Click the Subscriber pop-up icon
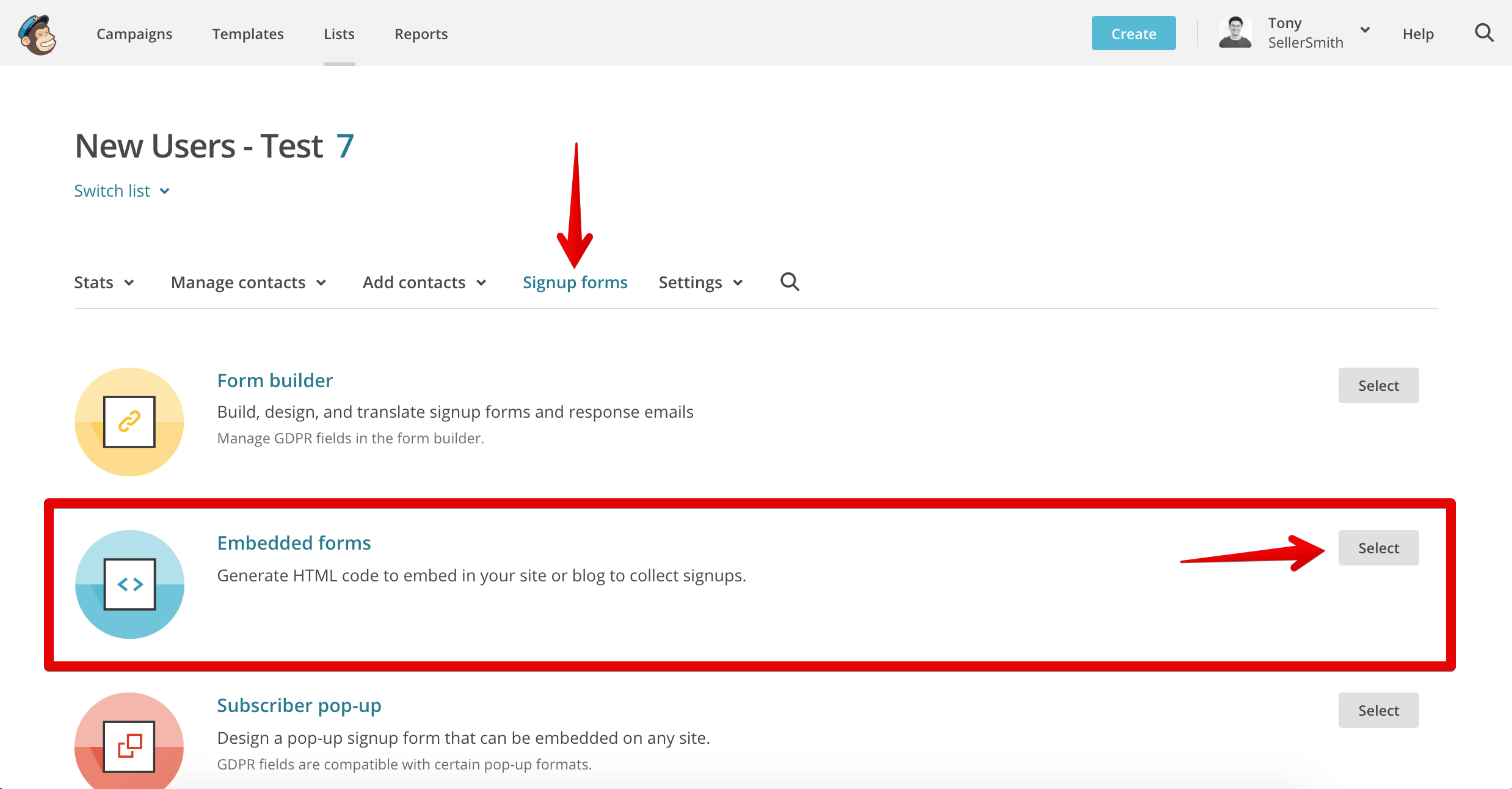Viewport: 1512px width, 789px height. [129, 741]
